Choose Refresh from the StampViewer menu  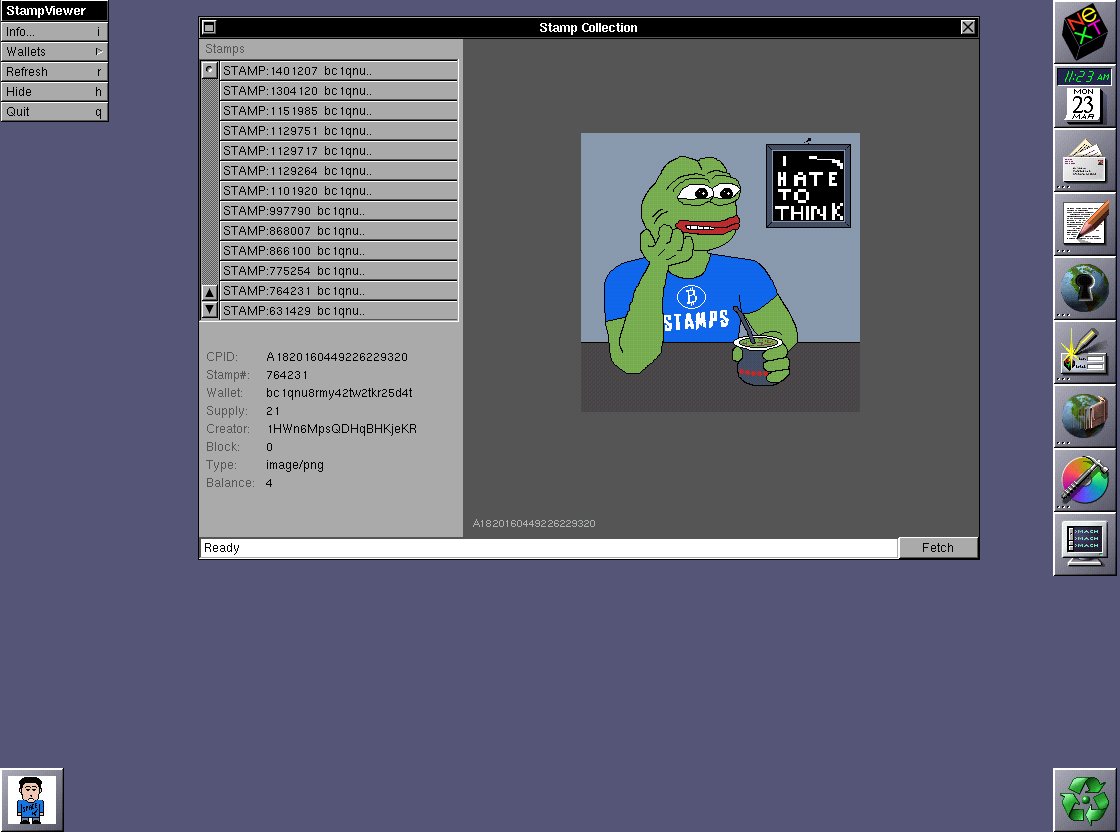tap(54, 71)
